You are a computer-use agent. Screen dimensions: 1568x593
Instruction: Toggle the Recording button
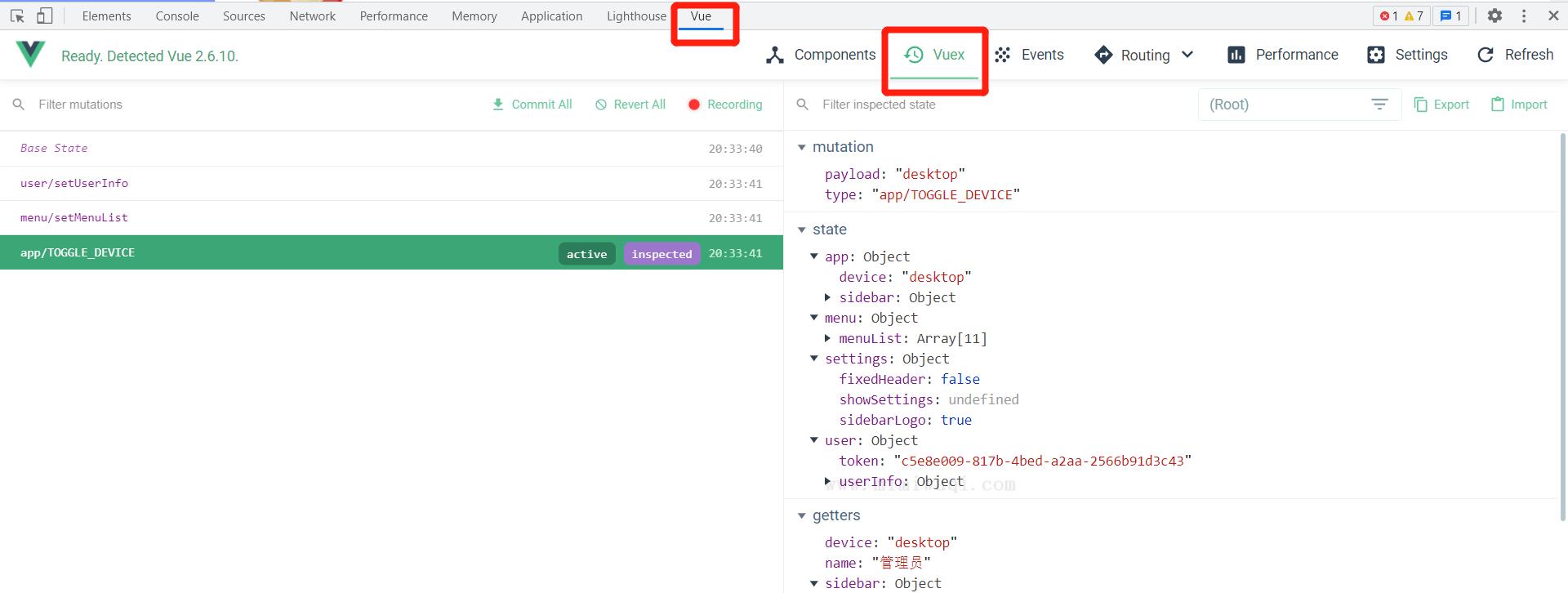(x=725, y=105)
